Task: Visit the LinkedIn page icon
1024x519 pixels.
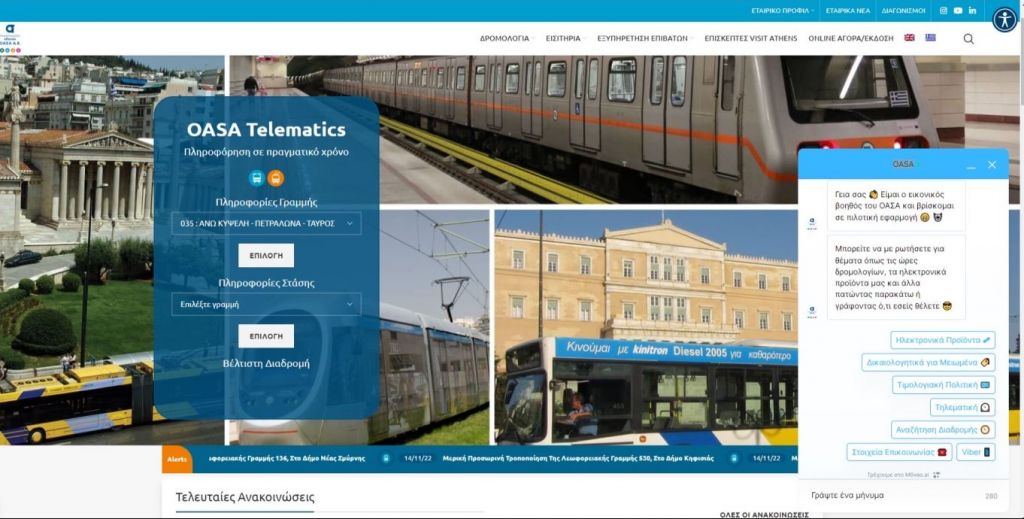Action: click(973, 10)
